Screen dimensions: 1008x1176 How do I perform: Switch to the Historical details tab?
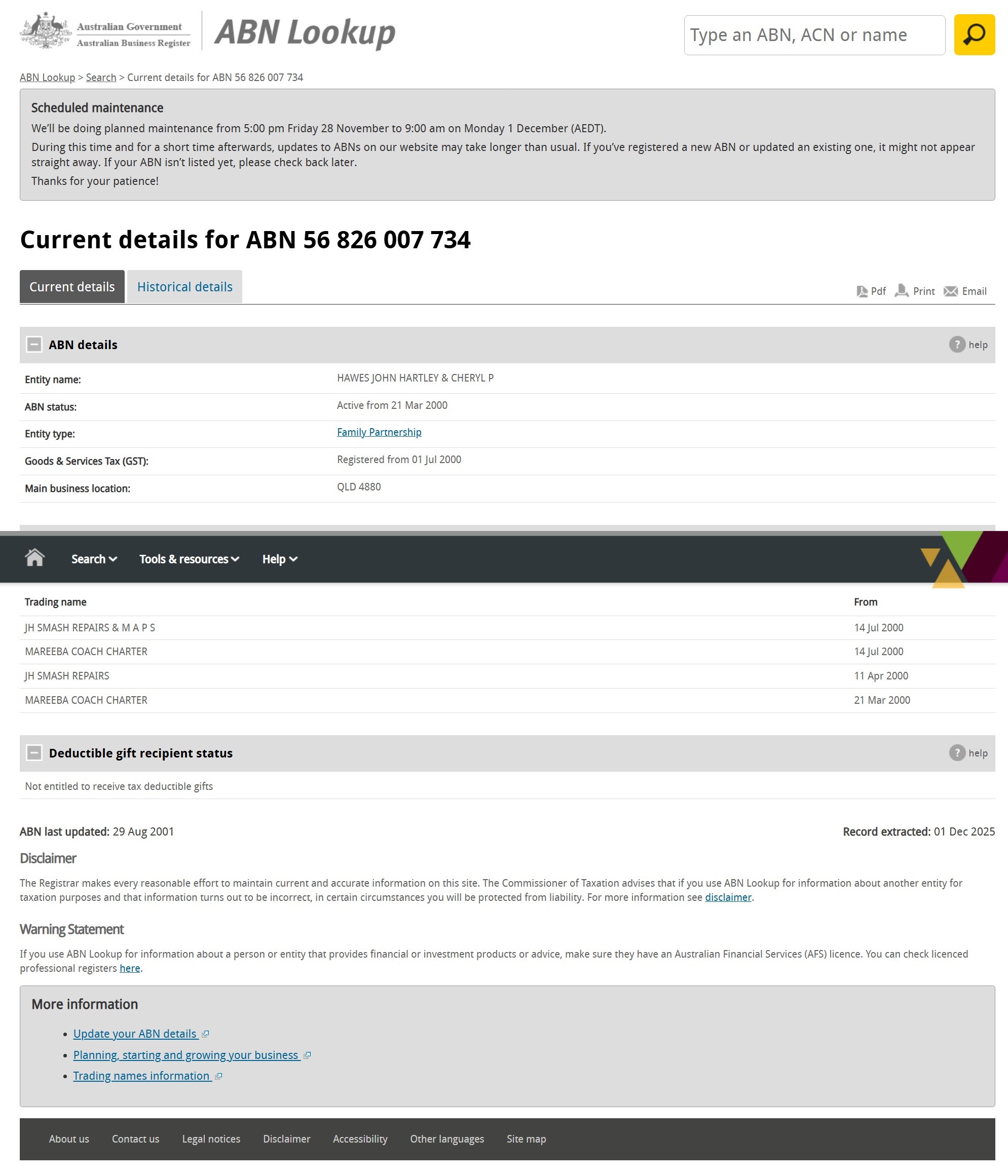184,287
